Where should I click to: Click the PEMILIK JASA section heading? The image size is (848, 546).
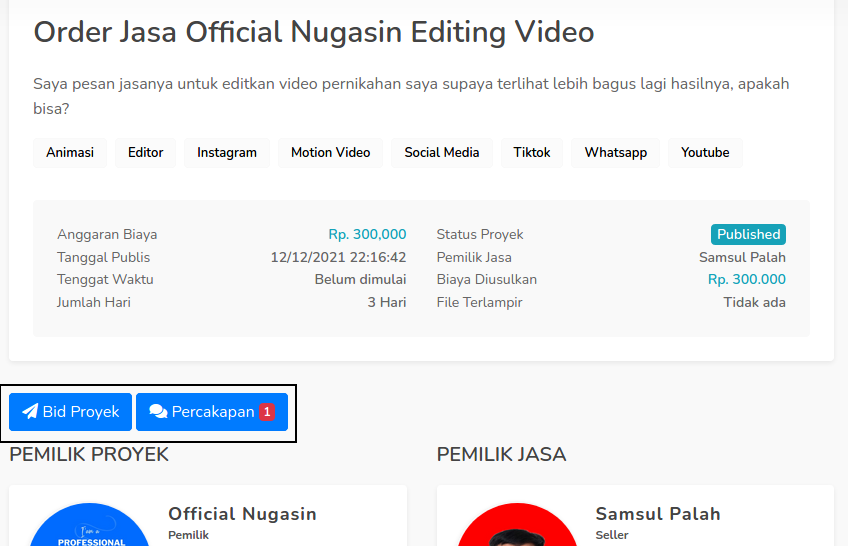(x=501, y=455)
